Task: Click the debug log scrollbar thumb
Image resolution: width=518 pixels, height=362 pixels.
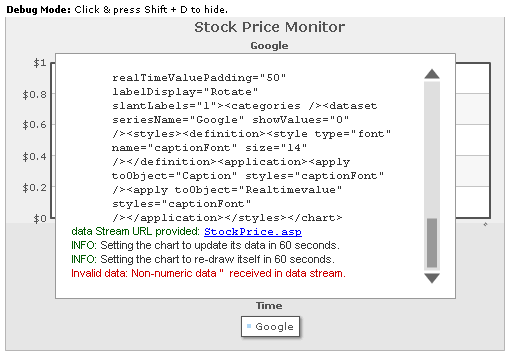Action: coord(432,243)
